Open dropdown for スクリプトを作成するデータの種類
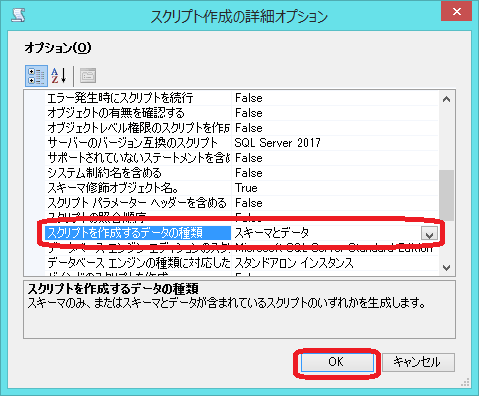 click(429, 234)
